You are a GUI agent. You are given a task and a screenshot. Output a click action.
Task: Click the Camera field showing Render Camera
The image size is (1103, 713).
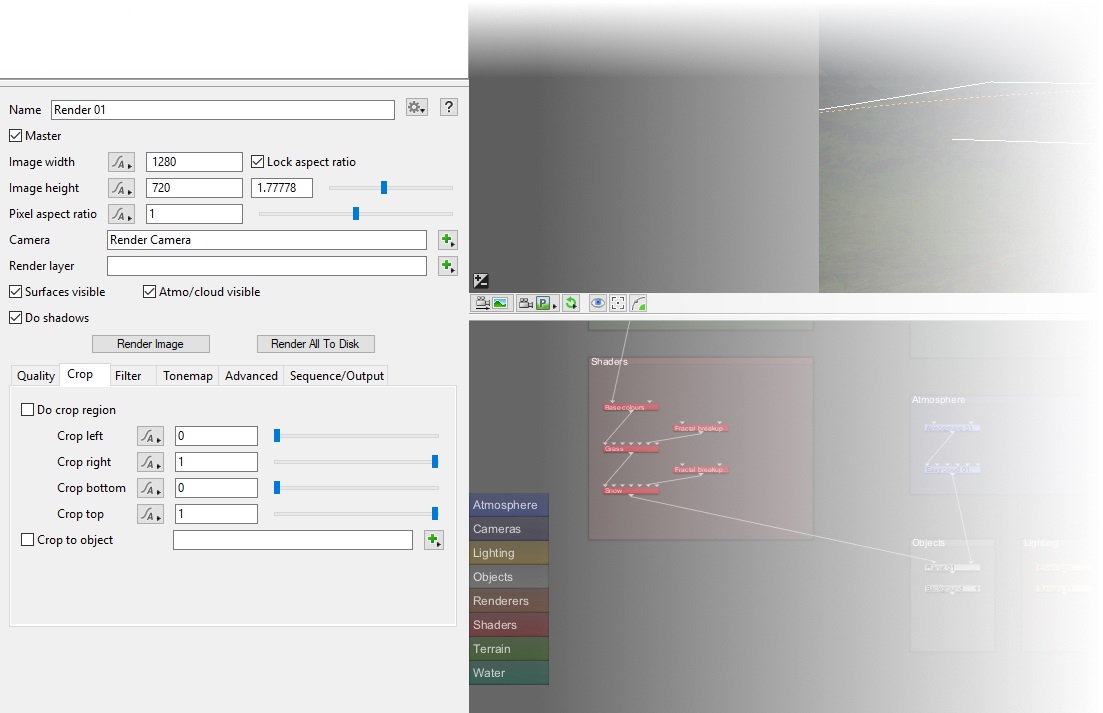click(267, 240)
